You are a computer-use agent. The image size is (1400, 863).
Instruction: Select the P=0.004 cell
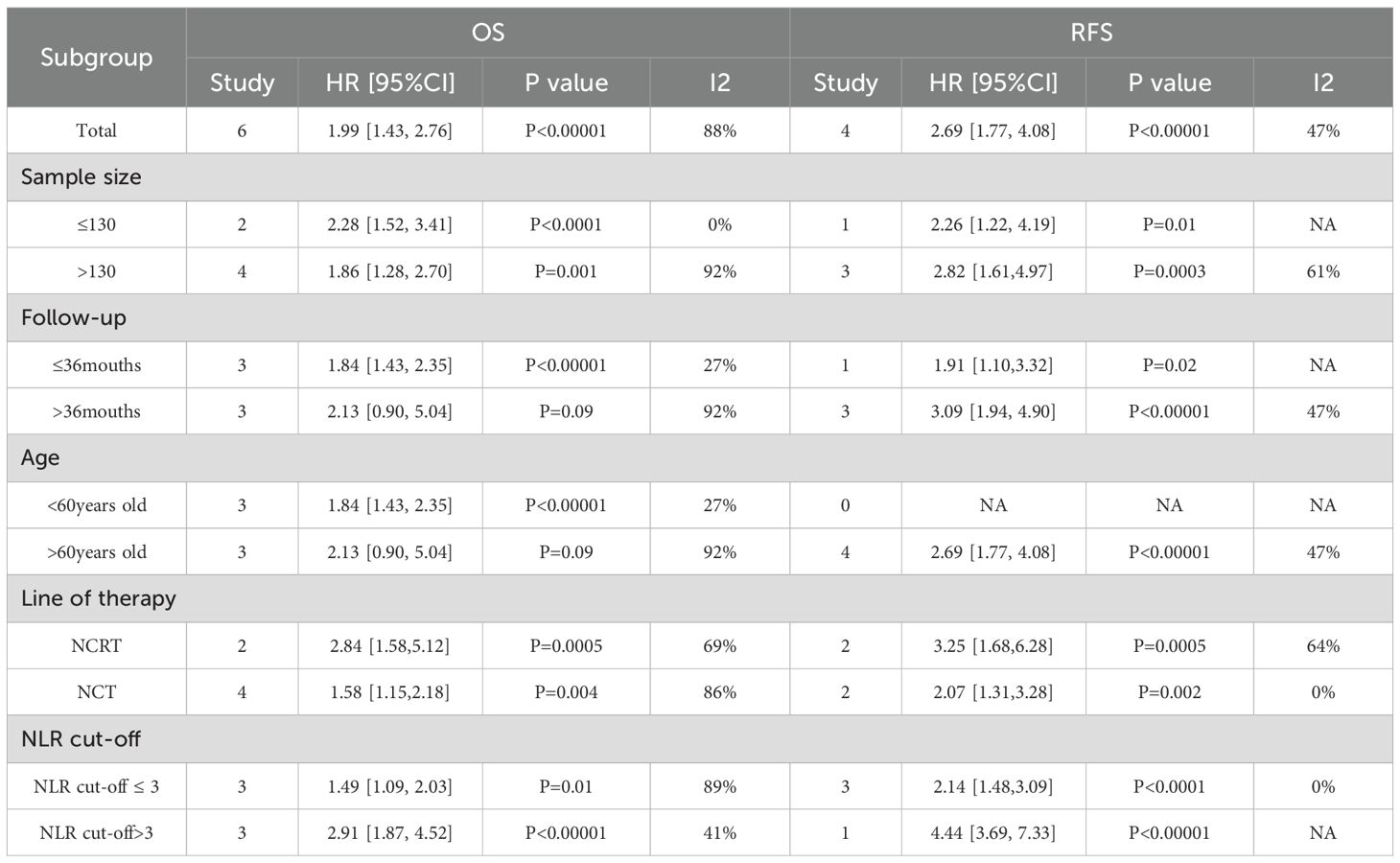click(x=566, y=692)
